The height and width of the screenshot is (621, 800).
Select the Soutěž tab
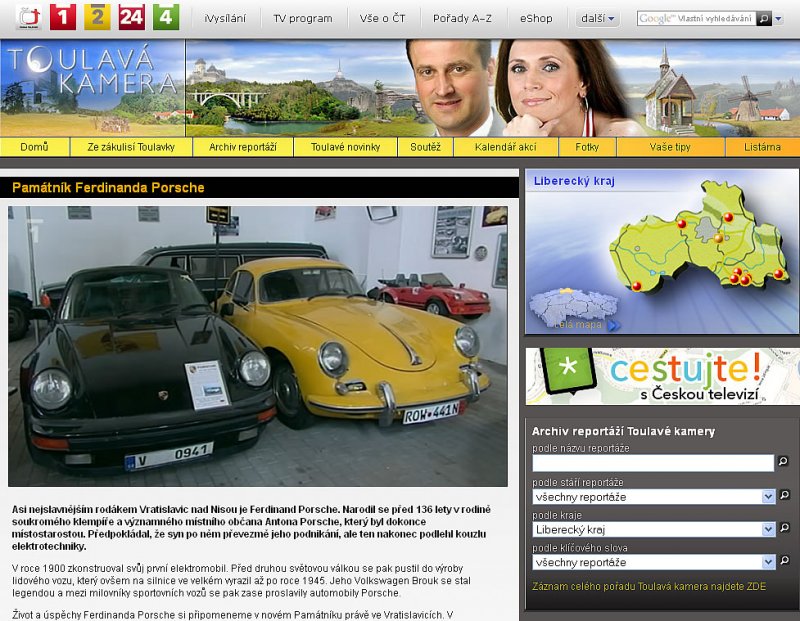pos(425,147)
